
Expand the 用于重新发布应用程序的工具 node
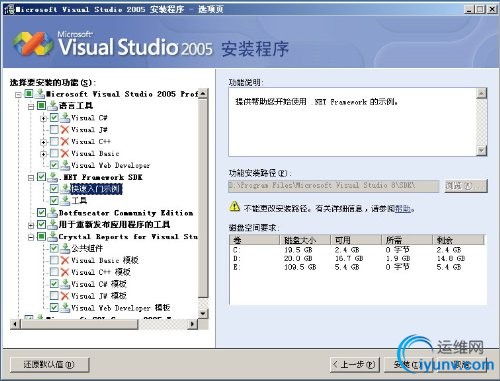pyautogui.click(x=31, y=225)
